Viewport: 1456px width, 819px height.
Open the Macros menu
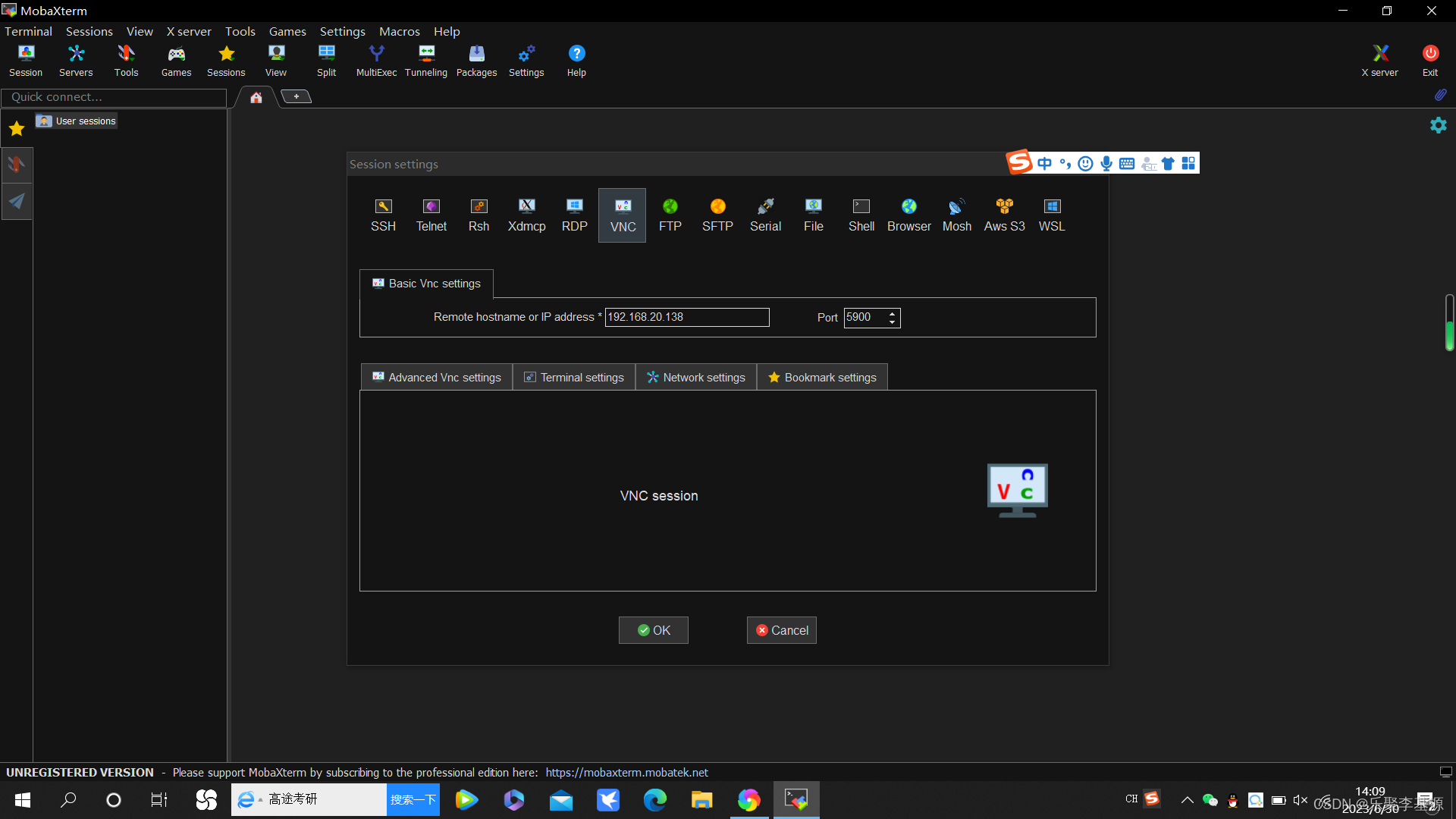(x=399, y=31)
